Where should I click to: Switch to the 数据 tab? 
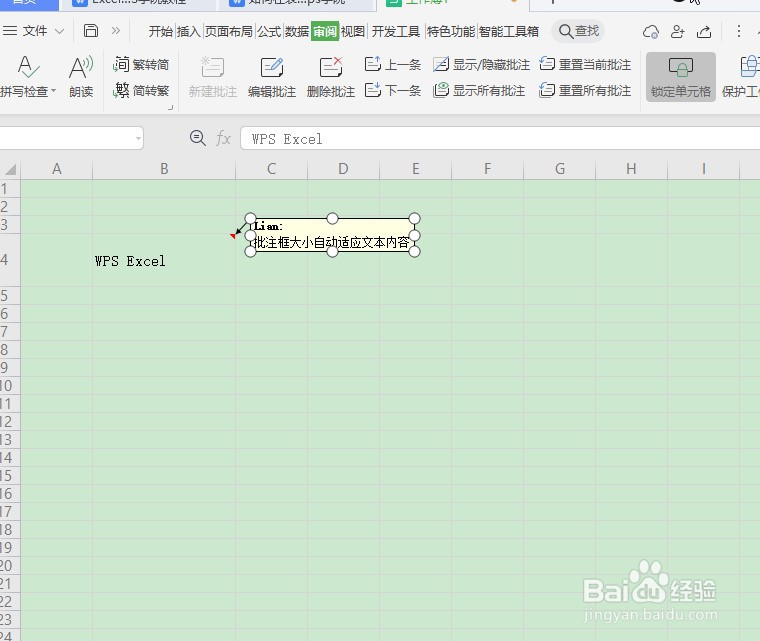point(297,32)
